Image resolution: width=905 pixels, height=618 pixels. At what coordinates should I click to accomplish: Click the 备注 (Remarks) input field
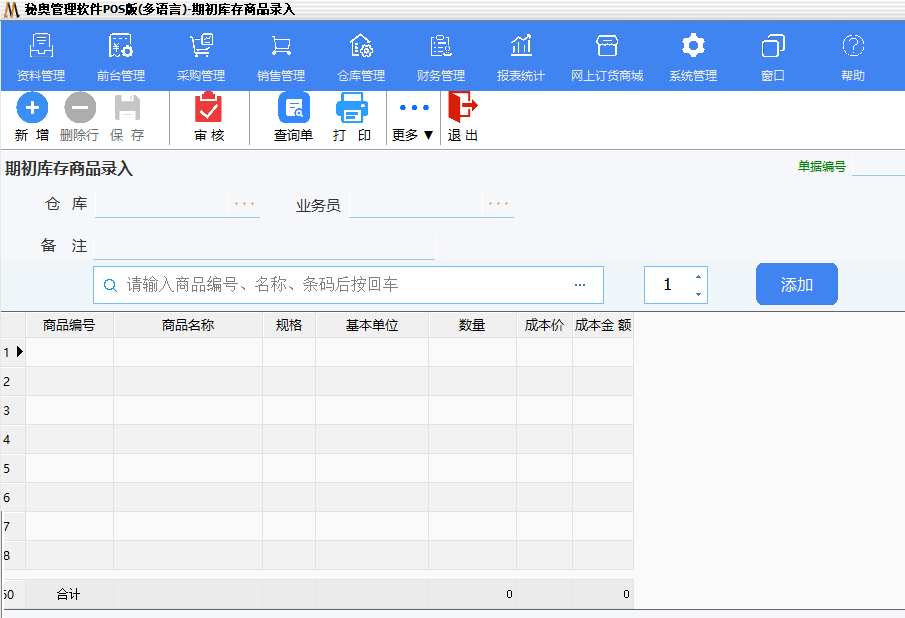pyautogui.click(x=264, y=246)
